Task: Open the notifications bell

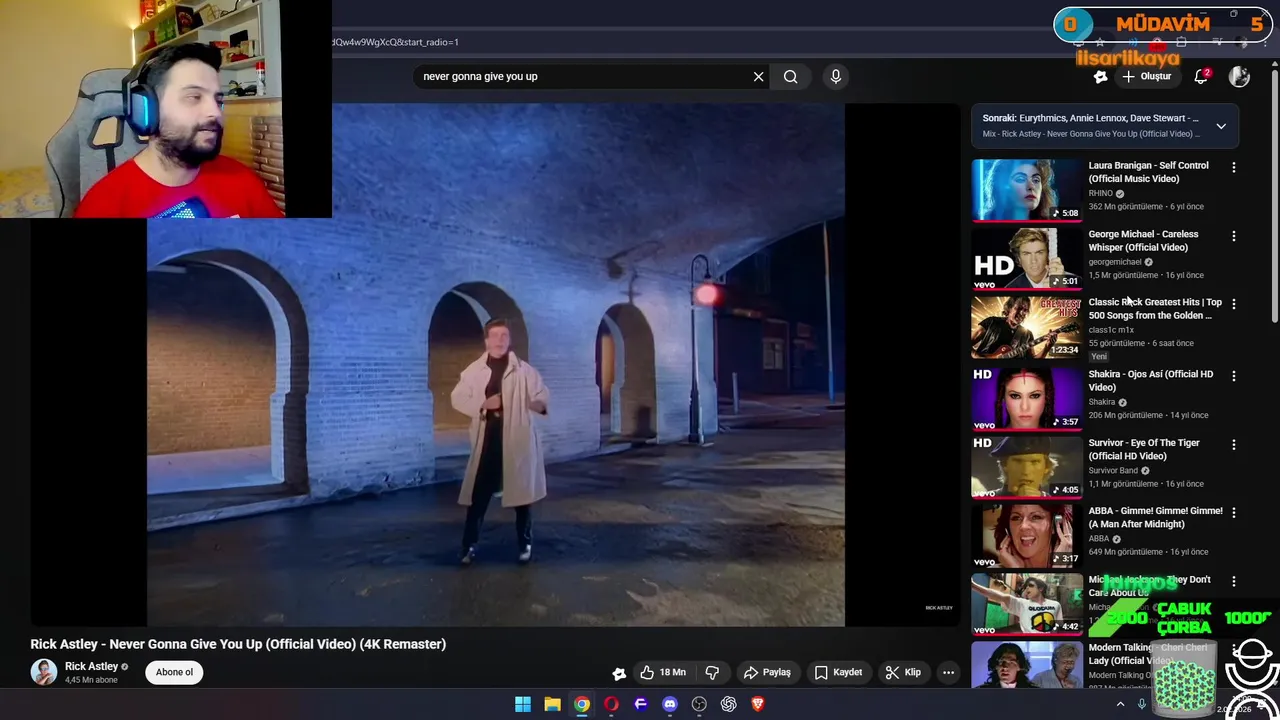Action: [x=1202, y=76]
